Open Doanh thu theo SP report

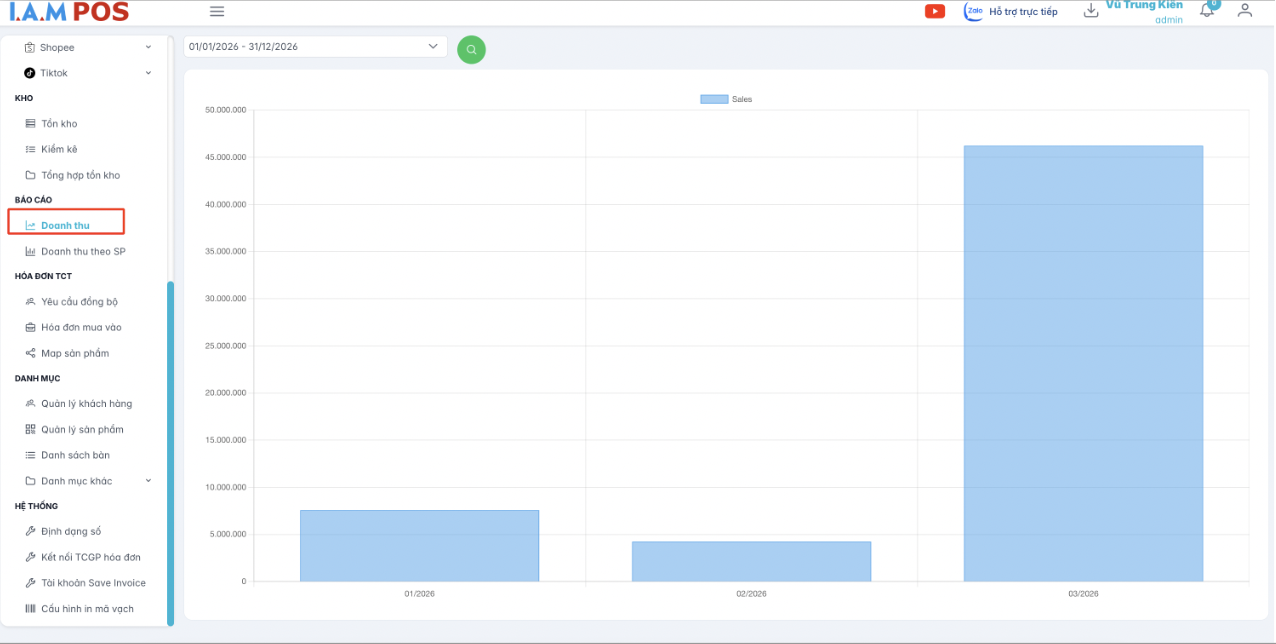coord(83,251)
